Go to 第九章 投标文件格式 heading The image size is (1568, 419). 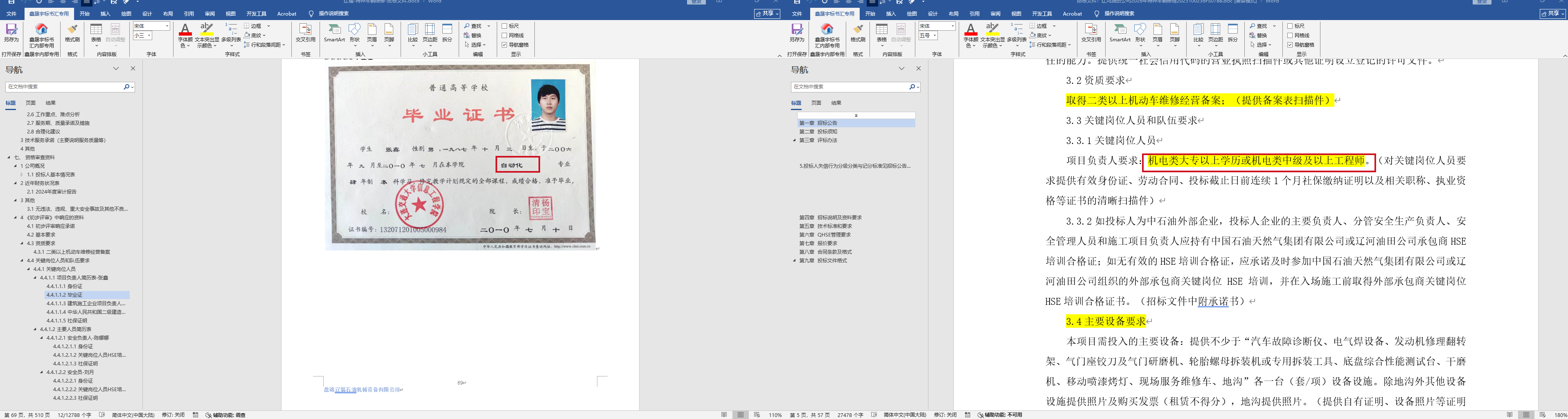point(823,261)
